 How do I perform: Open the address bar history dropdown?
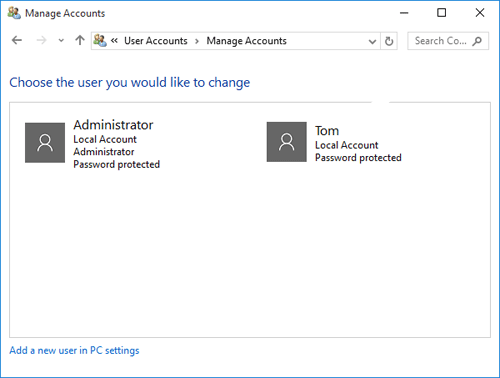[x=372, y=41]
